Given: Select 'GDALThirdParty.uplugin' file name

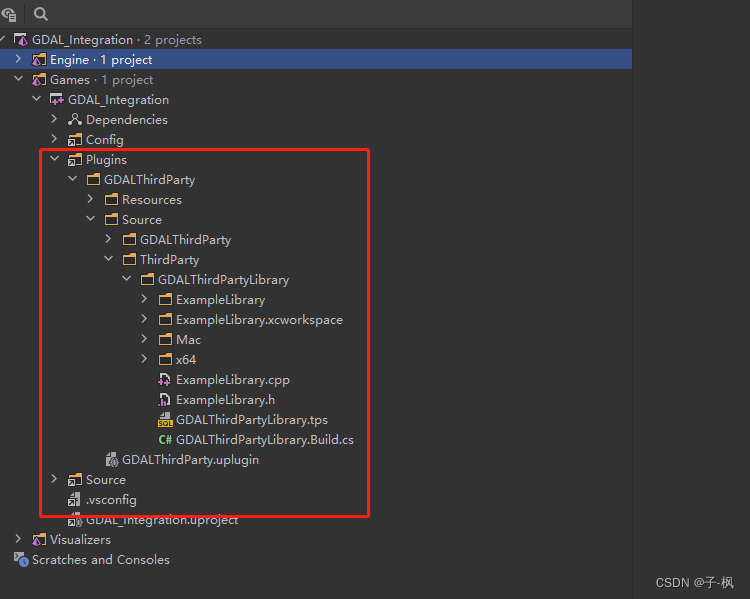Looking at the screenshot, I should pyautogui.click(x=190, y=460).
